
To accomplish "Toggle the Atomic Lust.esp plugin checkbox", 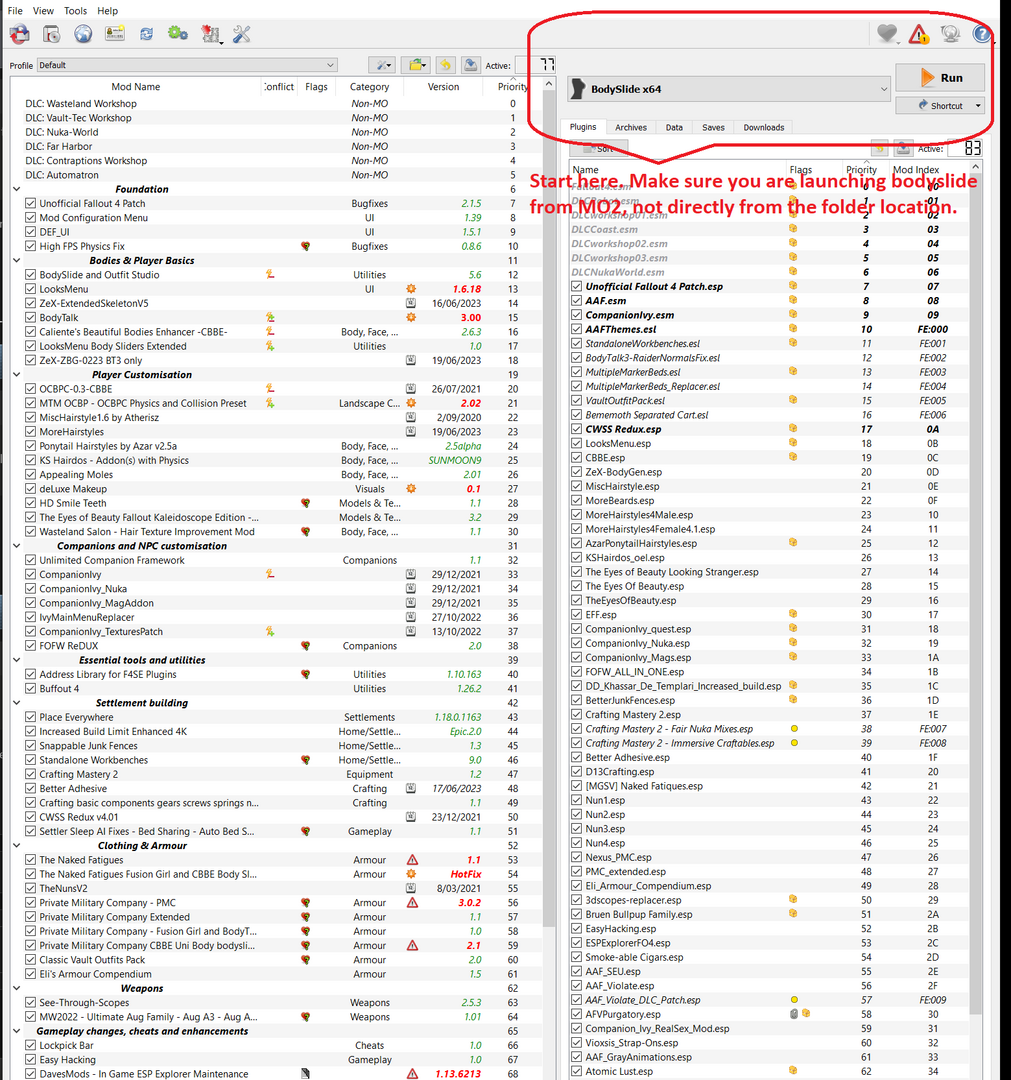I will point(576,1071).
